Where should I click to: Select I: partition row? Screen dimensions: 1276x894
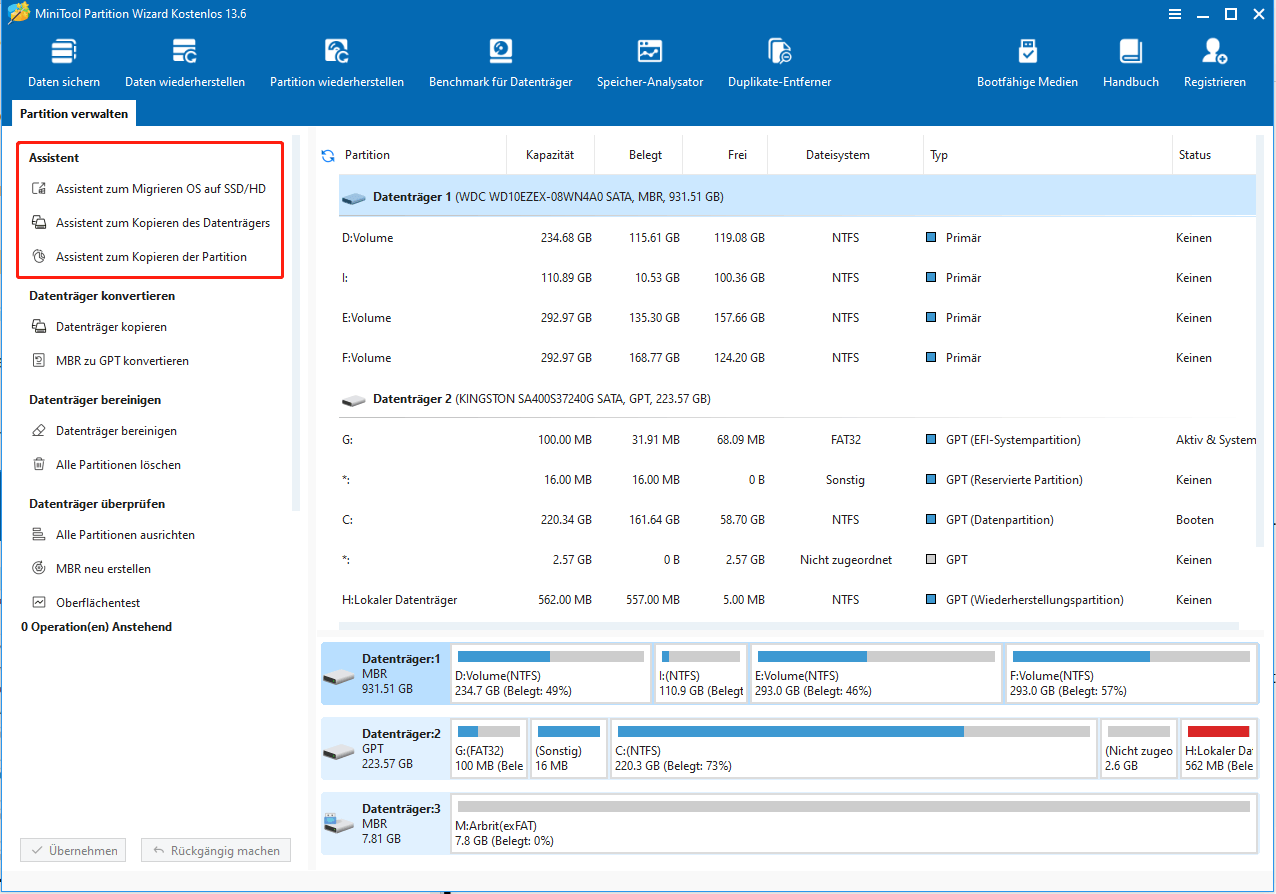tap(797, 278)
